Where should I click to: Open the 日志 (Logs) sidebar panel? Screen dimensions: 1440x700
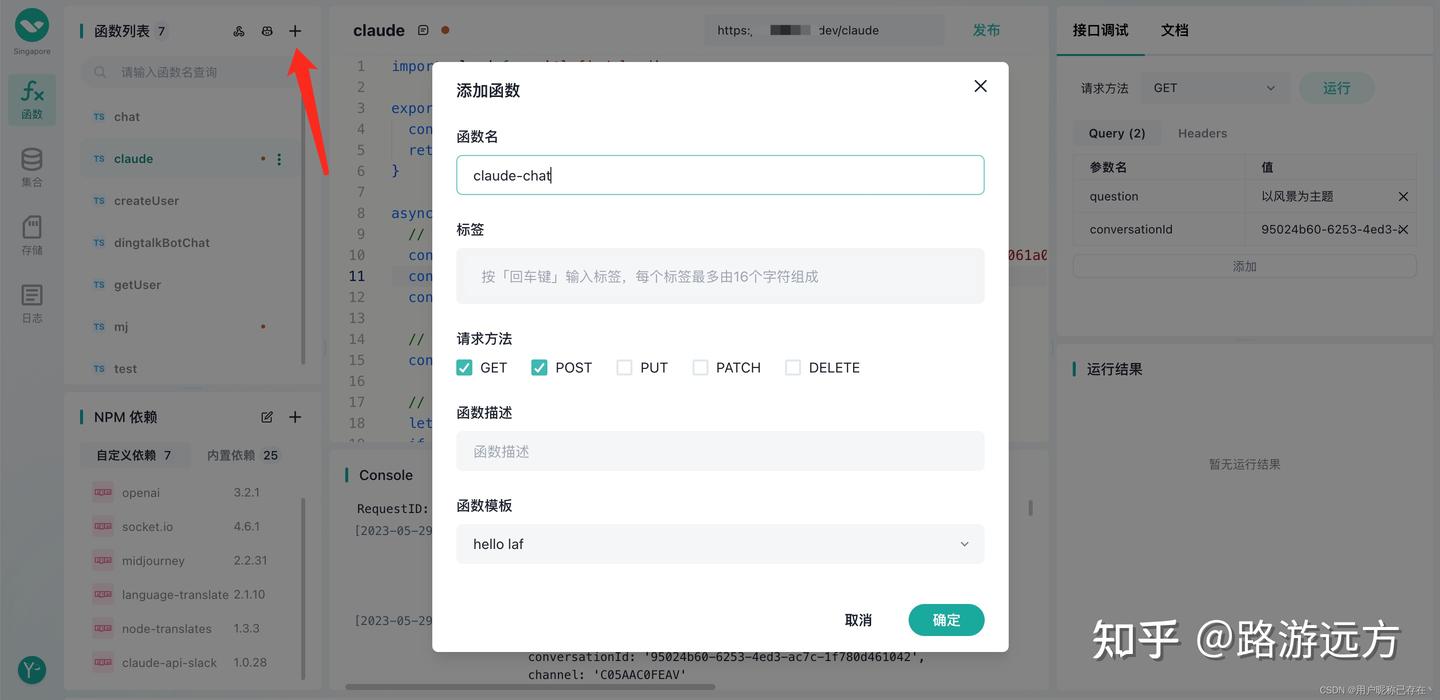coord(31,300)
